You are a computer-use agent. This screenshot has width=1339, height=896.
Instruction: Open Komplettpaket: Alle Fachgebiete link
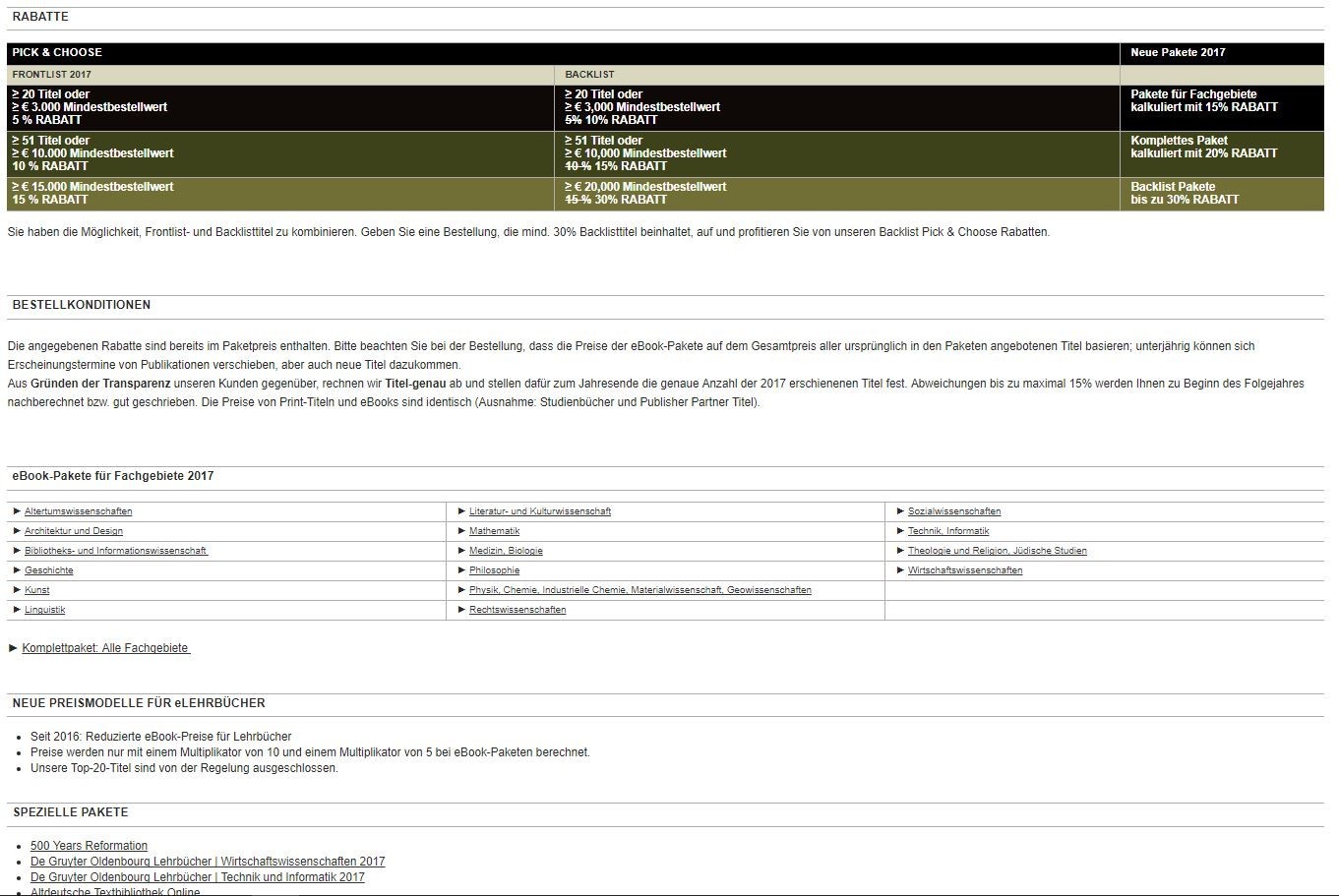tap(105, 648)
